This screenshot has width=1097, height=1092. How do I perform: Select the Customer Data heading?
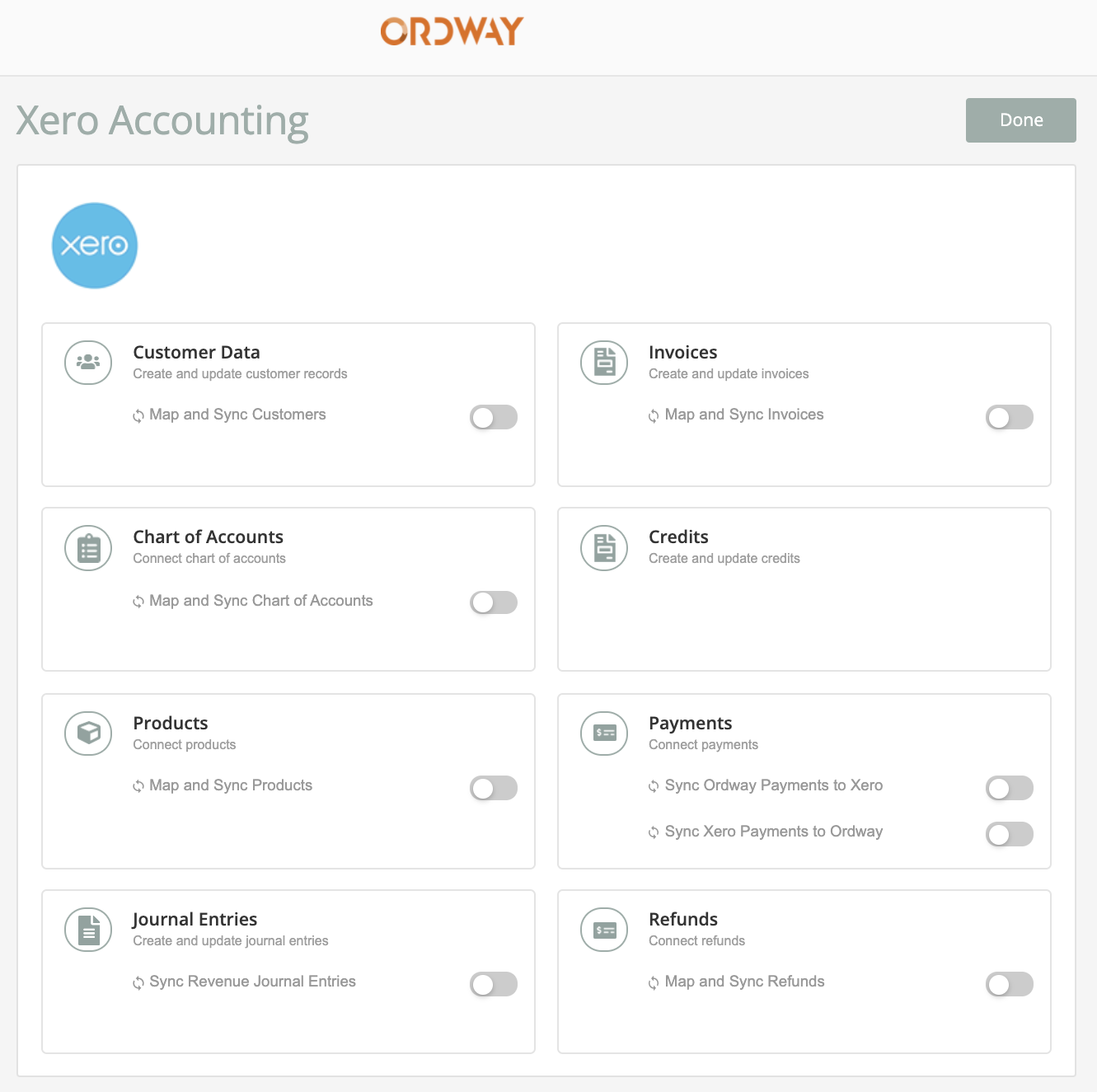[x=197, y=353]
